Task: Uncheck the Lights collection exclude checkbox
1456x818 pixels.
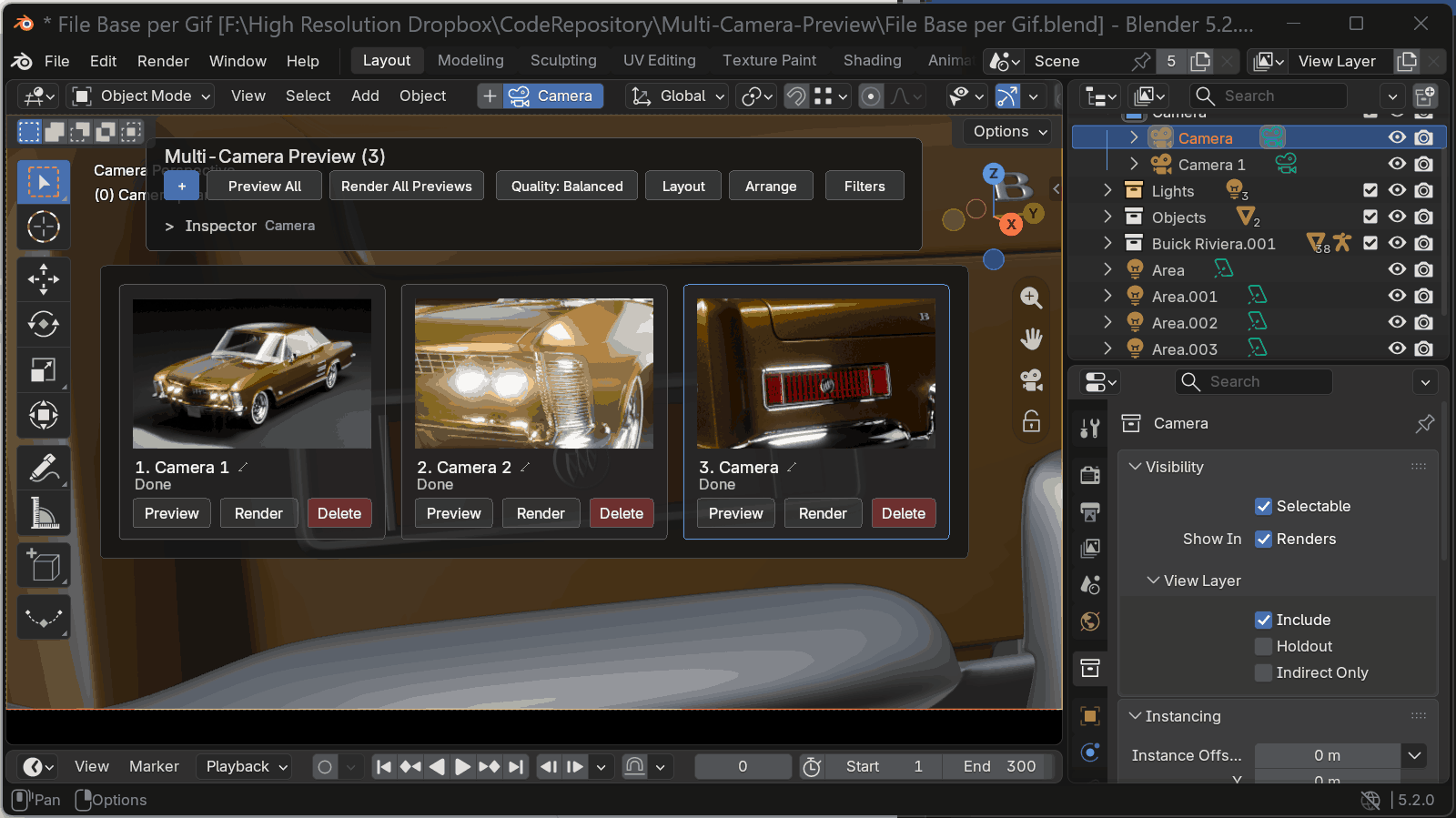Action: (1370, 190)
